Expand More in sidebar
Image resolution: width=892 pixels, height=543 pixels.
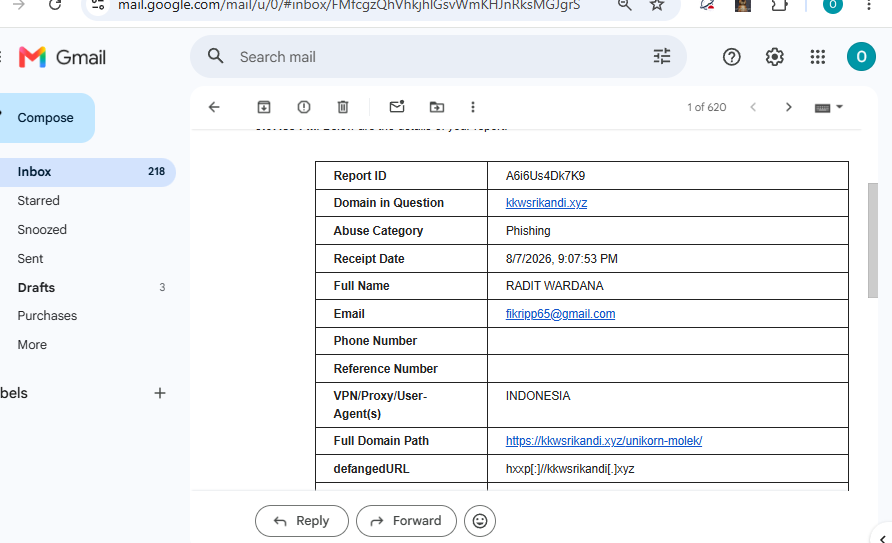pos(32,345)
